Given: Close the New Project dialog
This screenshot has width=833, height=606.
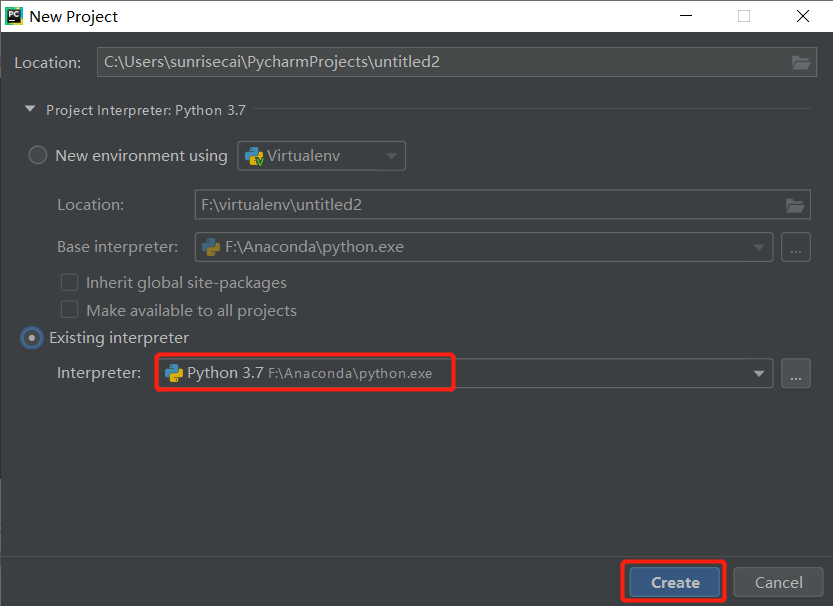Looking at the screenshot, I should (803, 16).
